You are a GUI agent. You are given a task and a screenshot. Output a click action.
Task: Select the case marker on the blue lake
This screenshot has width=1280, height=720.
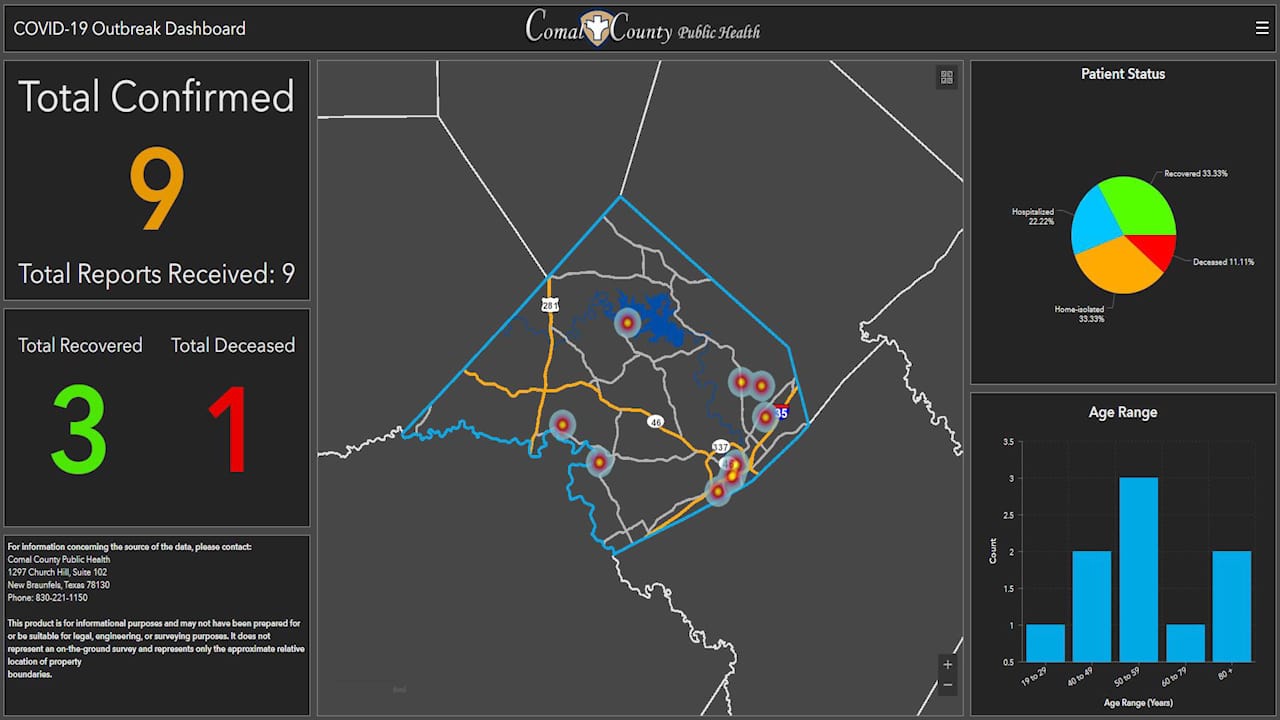click(x=627, y=323)
